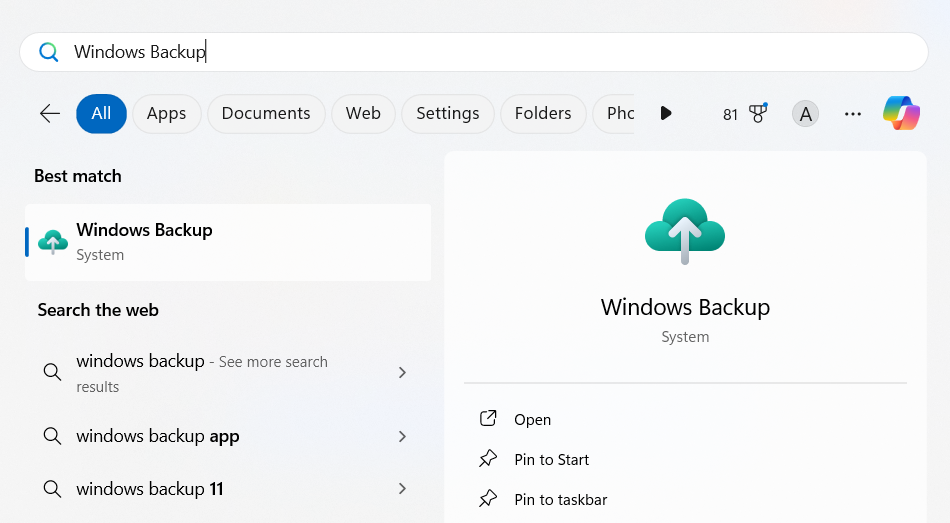Image resolution: width=950 pixels, height=523 pixels.
Task: Open the account avatar labeled A
Action: tap(805, 114)
